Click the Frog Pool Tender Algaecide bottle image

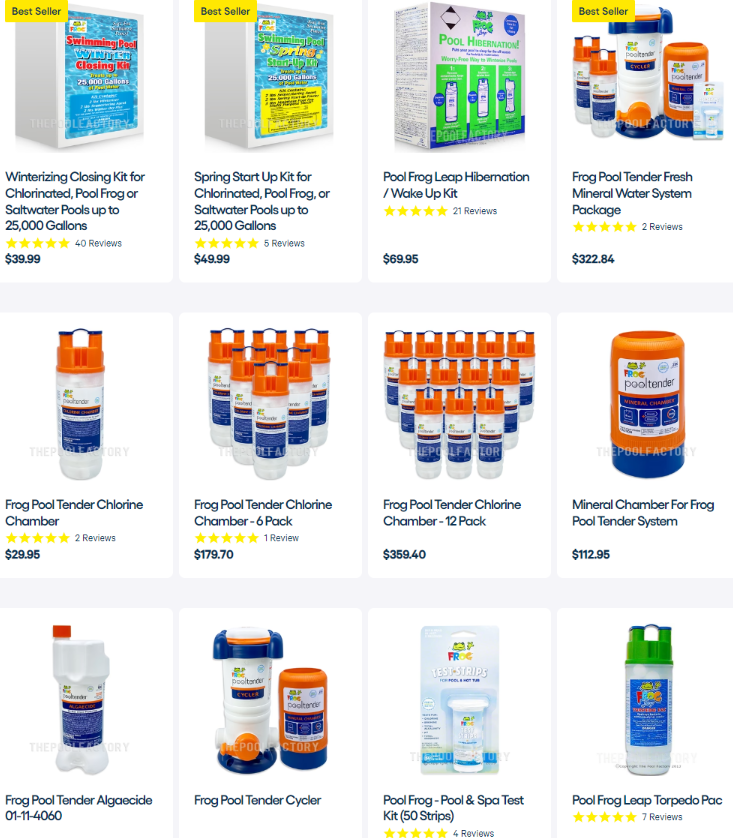80,699
